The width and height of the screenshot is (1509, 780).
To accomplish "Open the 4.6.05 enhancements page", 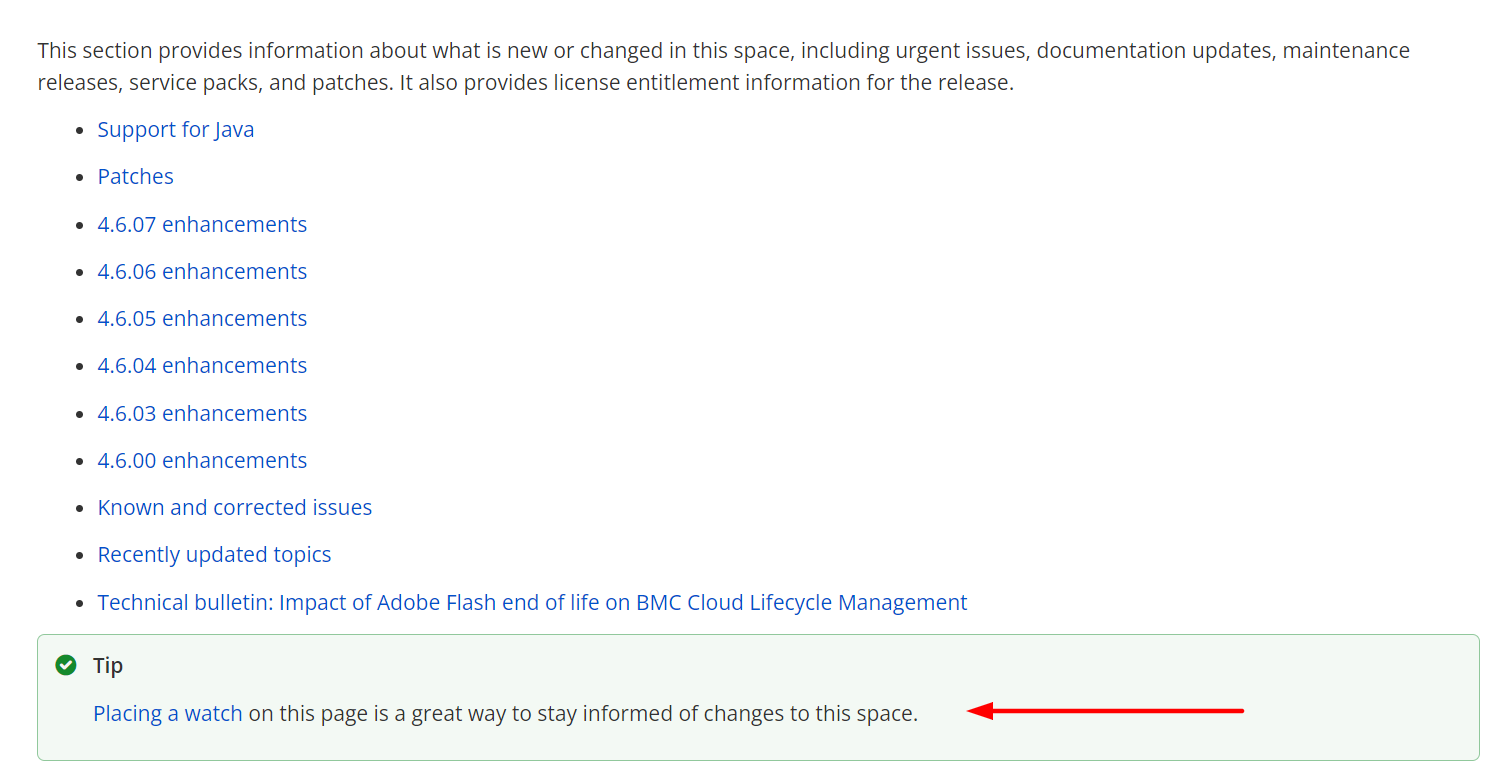I will pos(202,318).
